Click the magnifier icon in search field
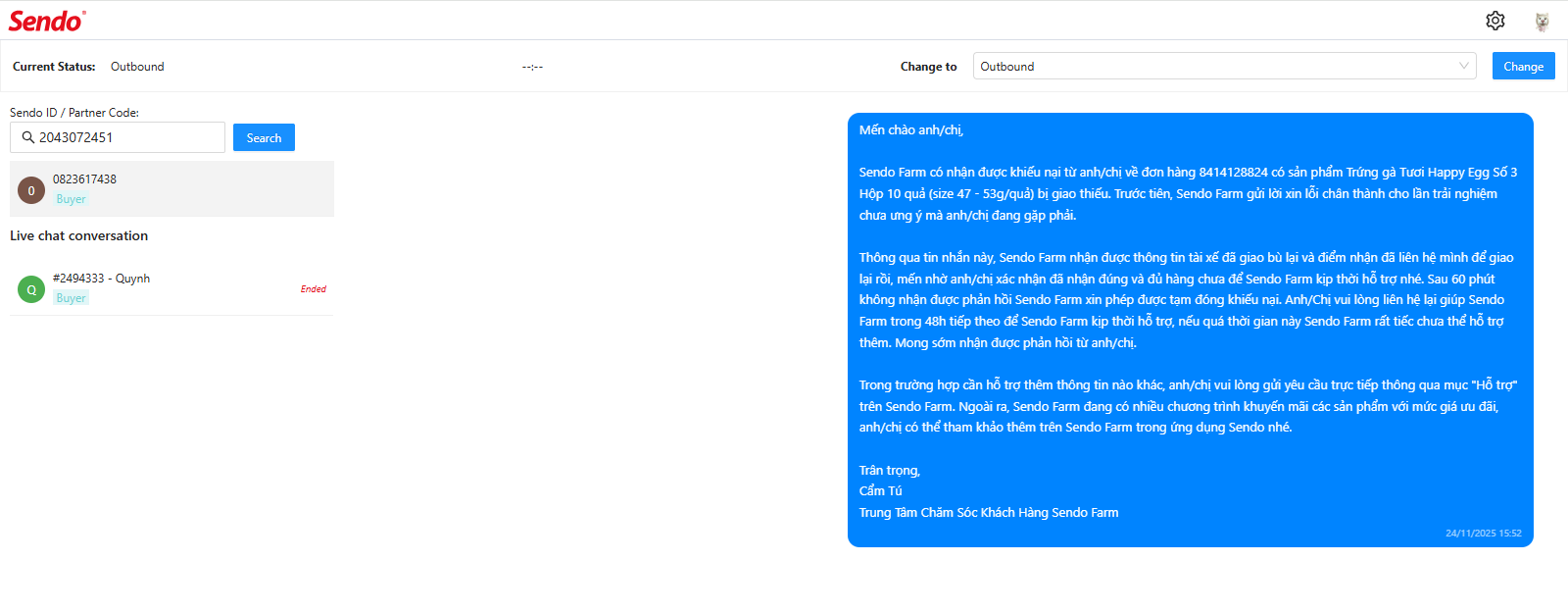The image size is (1568, 612). click(x=28, y=137)
